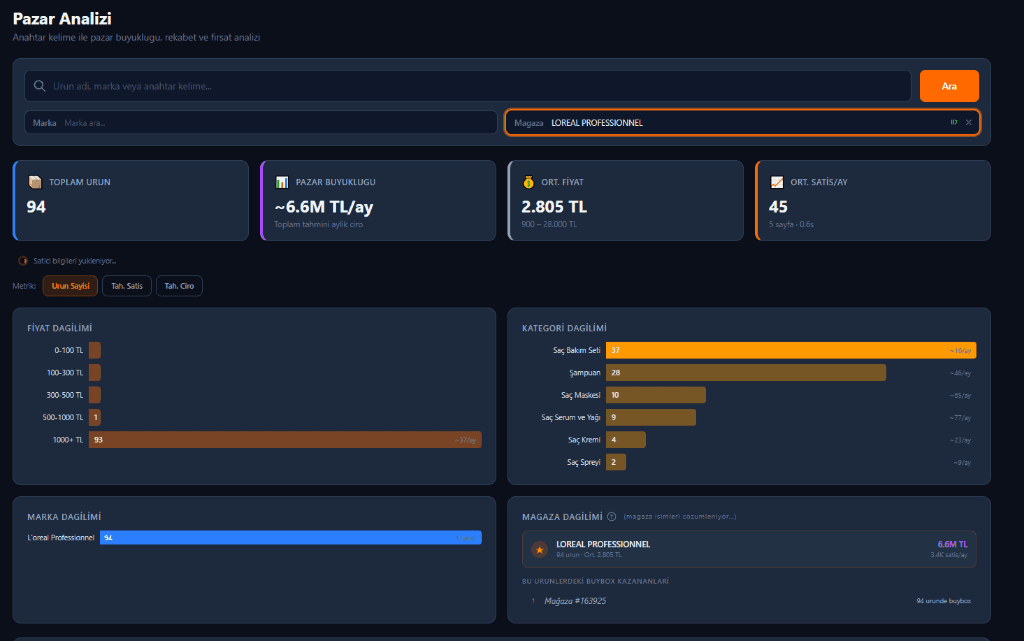Select the Urun Sayisi metric
The image size is (1024, 641).
[70, 287]
